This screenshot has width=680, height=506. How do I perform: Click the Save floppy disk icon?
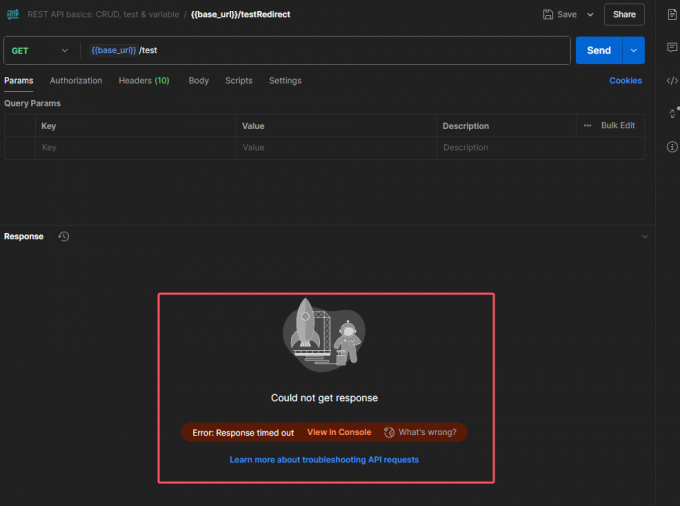click(548, 14)
